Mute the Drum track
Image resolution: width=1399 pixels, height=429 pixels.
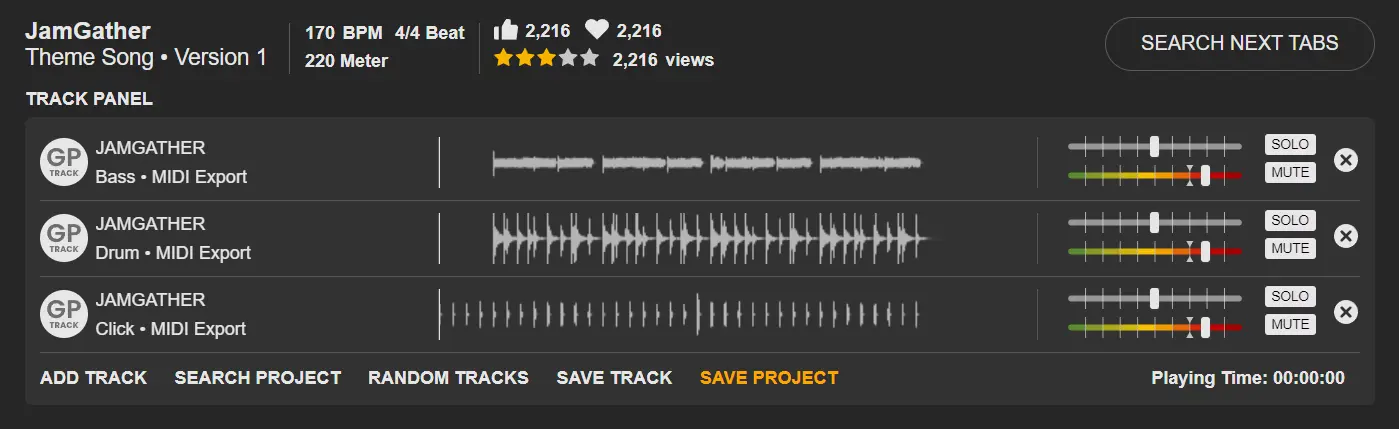1290,248
